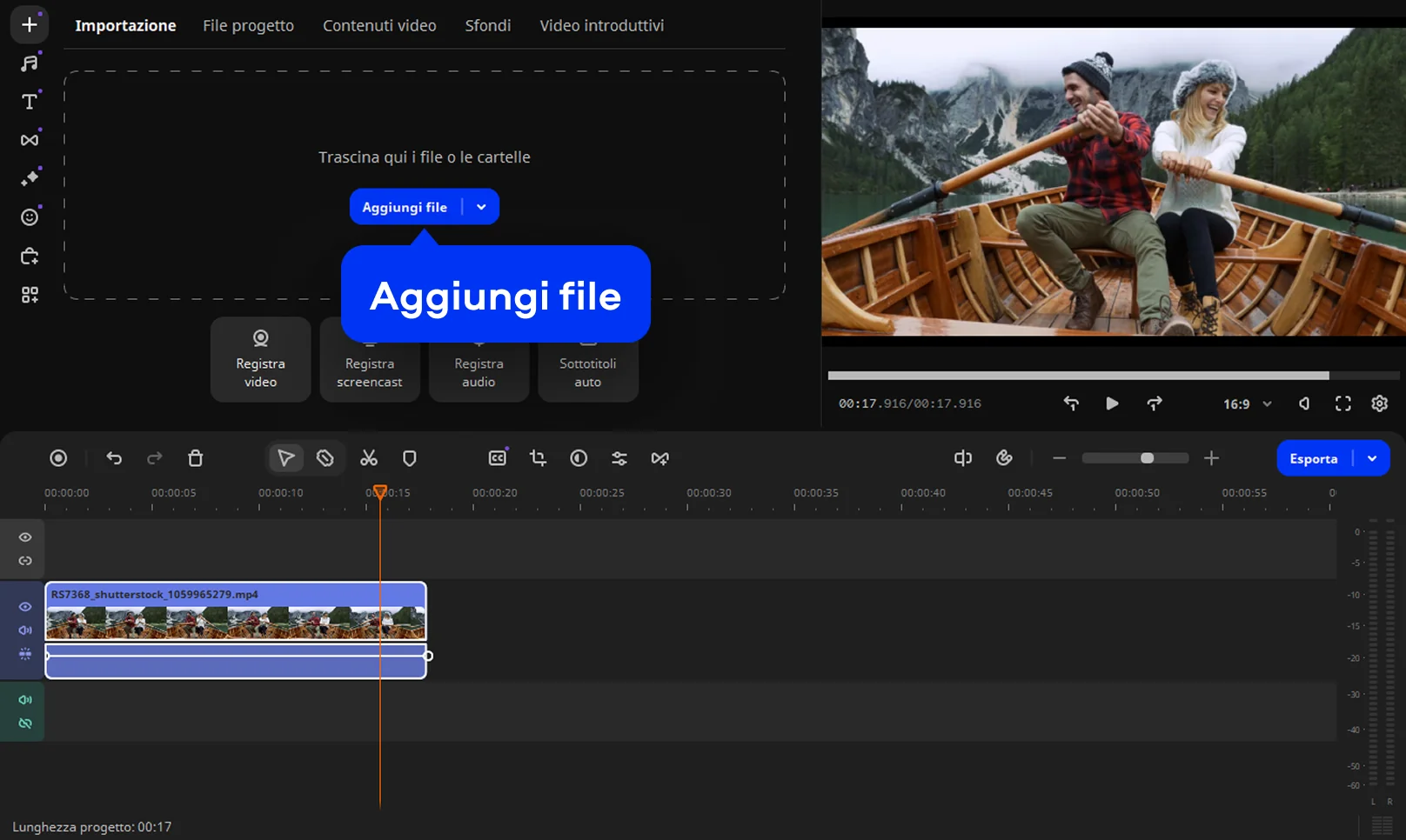Click the undo arrow in toolbar
Viewport: 1406px width, 840px height.
(114, 458)
